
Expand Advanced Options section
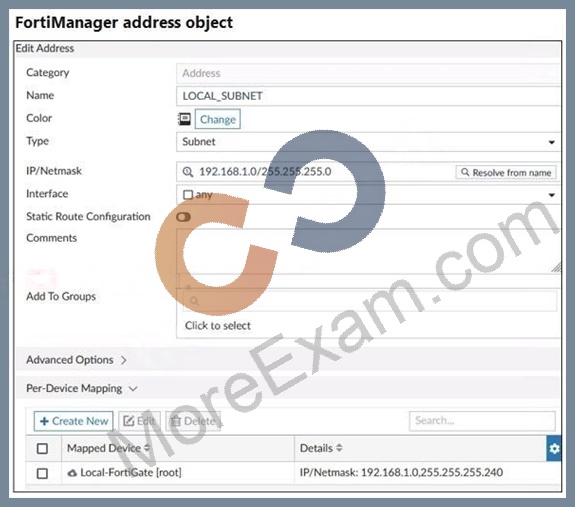coord(77,360)
